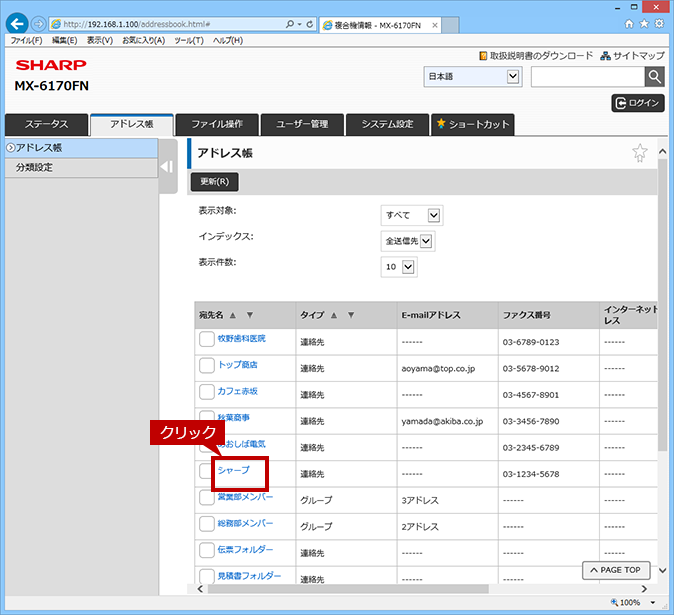The height and width of the screenshot is (615, 674).
Task: Expand the 表示対象 すべて dropdown
Action: click(x=412, y=215)
